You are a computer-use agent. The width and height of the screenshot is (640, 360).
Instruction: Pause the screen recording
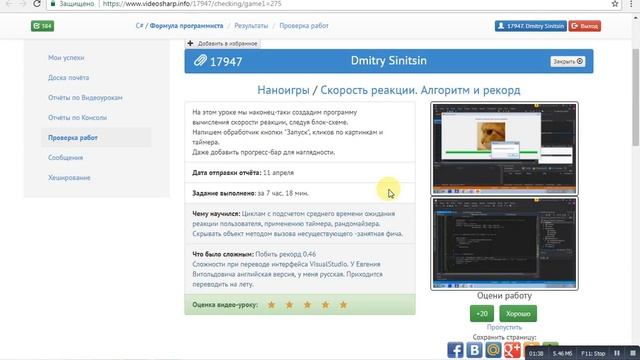617,353
